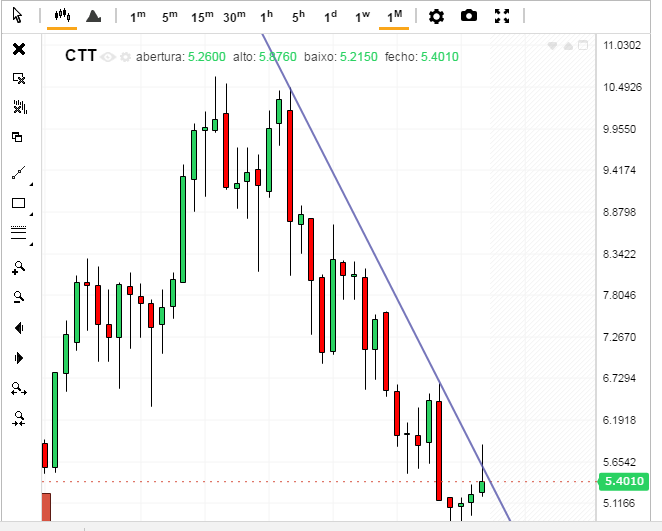Compress the chart horizontally

(19, 418)
